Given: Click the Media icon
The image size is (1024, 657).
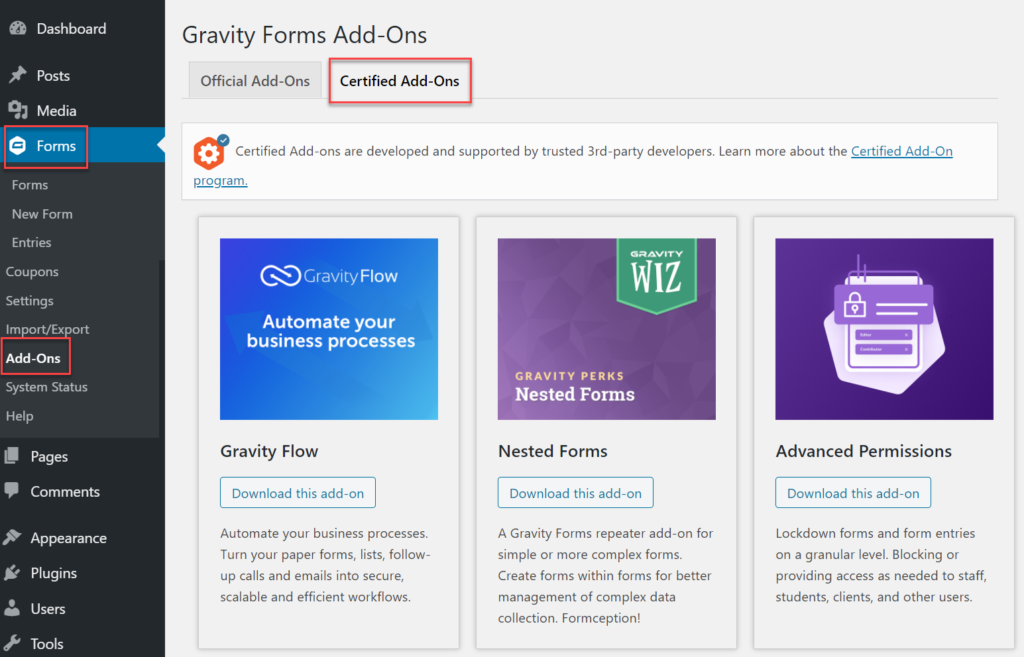Looking at the screenshot, I should click(x=17, y=110).
